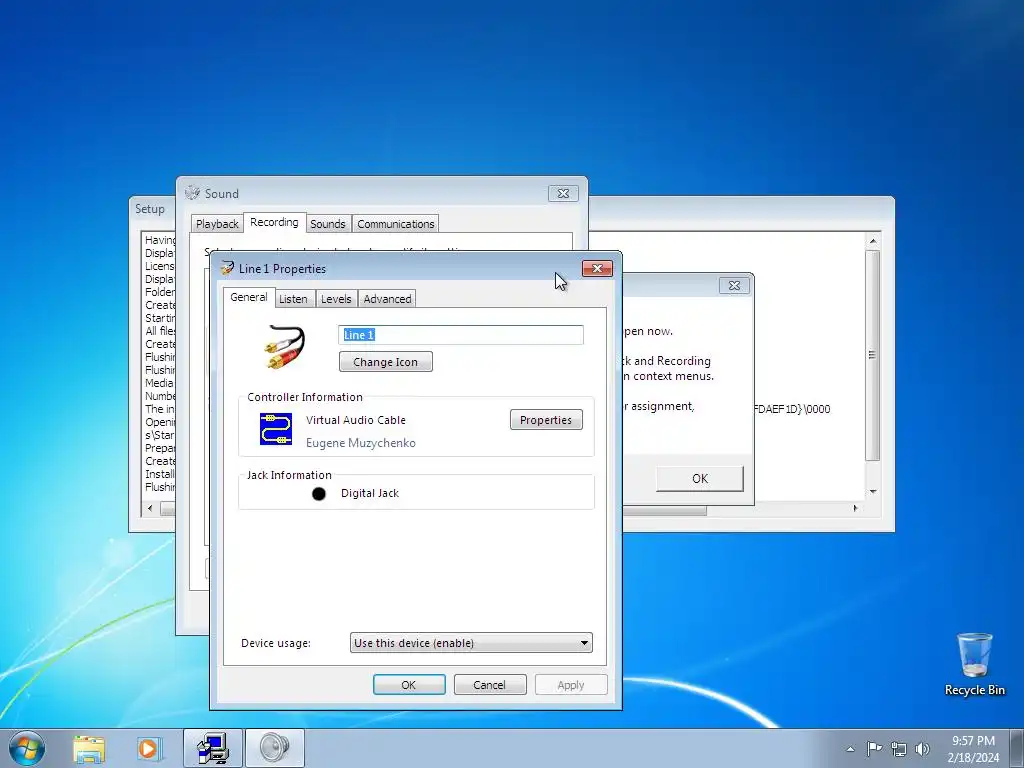Click OK in the background message dialog
This screenshot has width=1024, height=768.
pyautogui.click(x=699, y=478)
